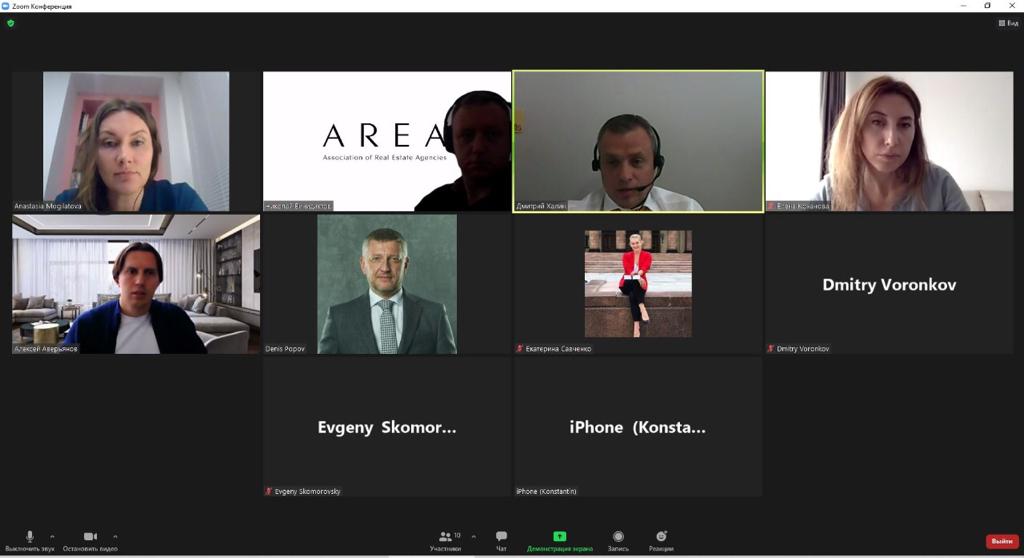Viewport: 1024px width, 558px height.
Task: Mute the microphone (Выключить звук)
Action: tap(29, 538)
